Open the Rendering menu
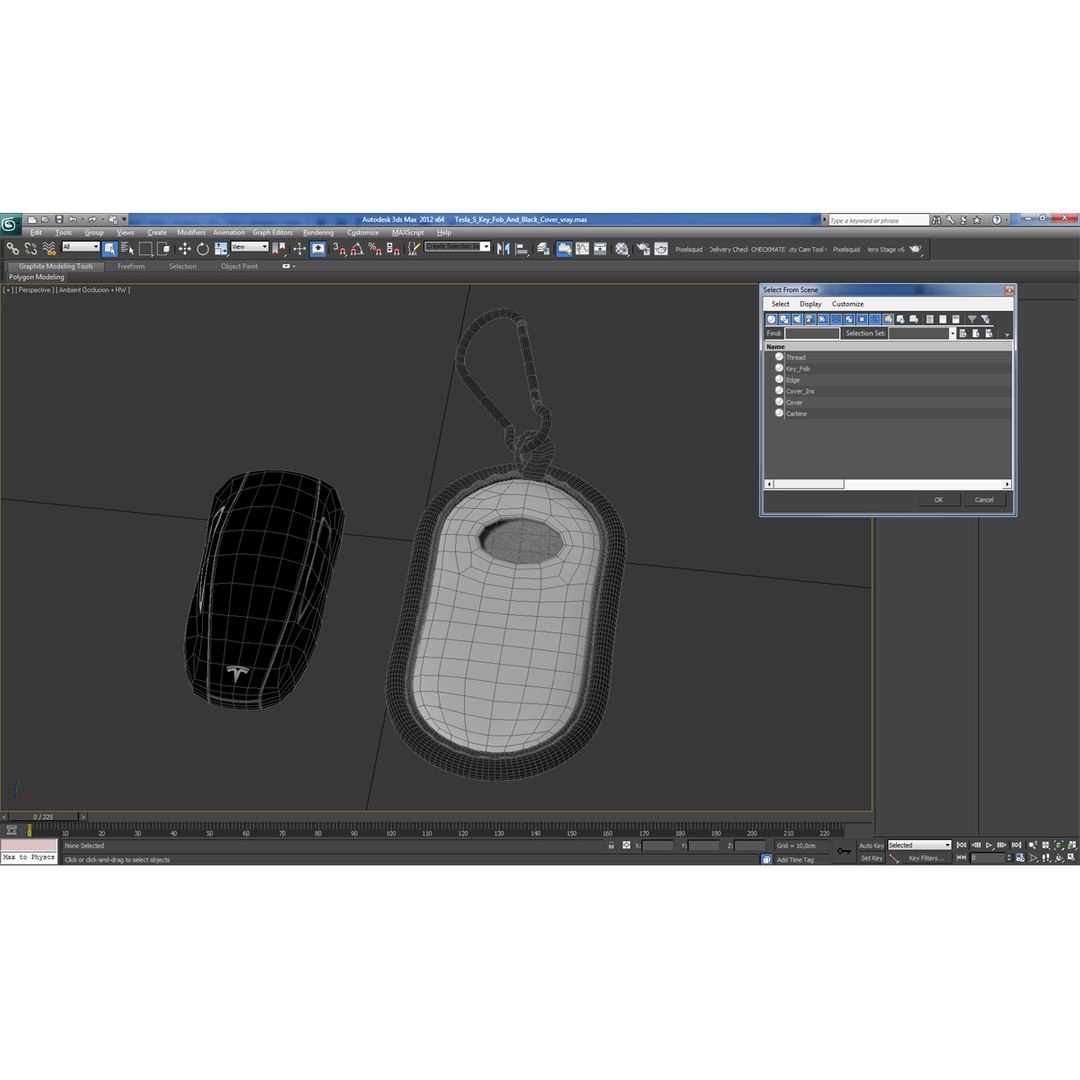 tap(318, 233)
